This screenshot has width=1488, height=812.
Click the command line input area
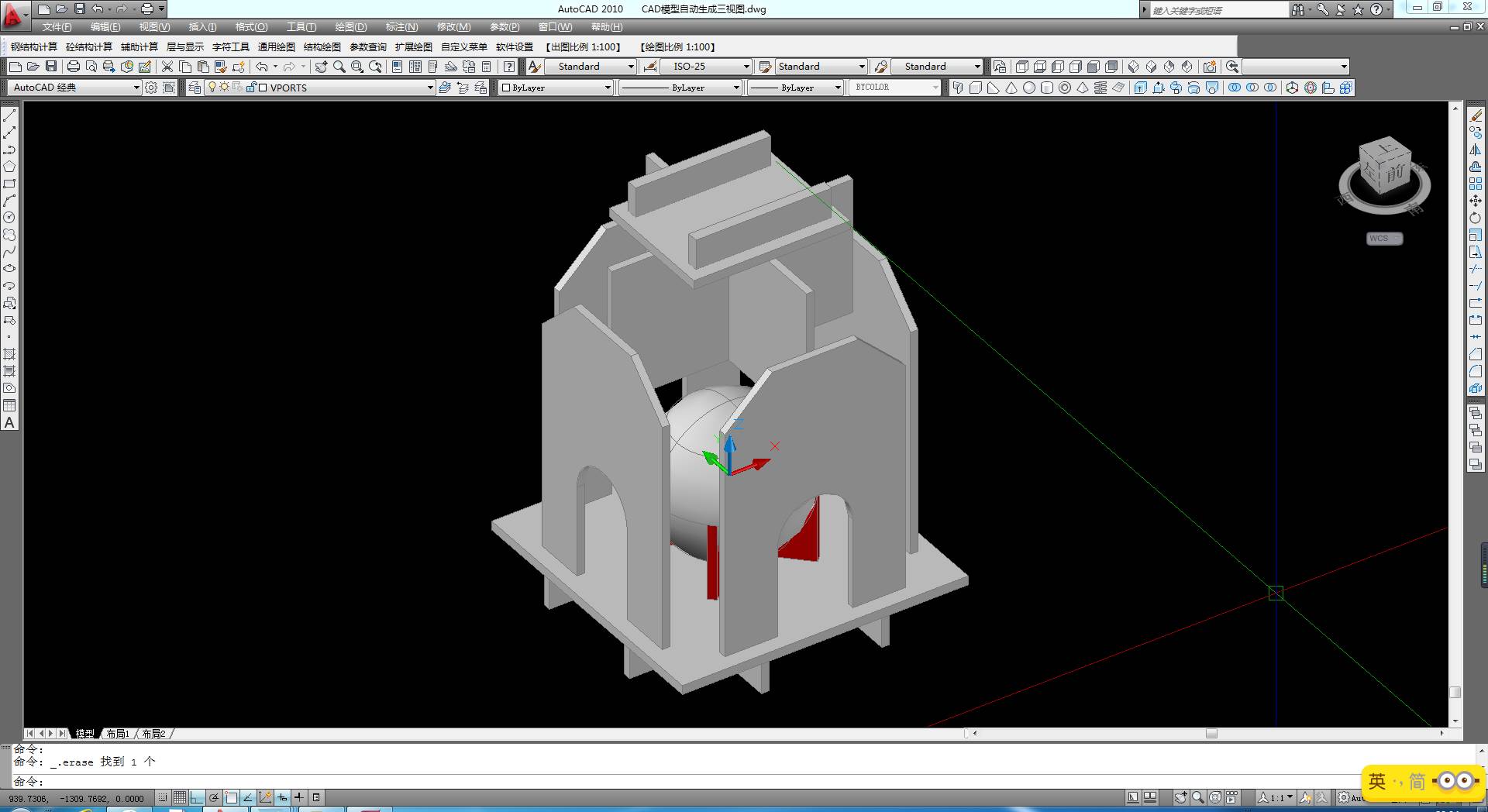click(744, 782)
